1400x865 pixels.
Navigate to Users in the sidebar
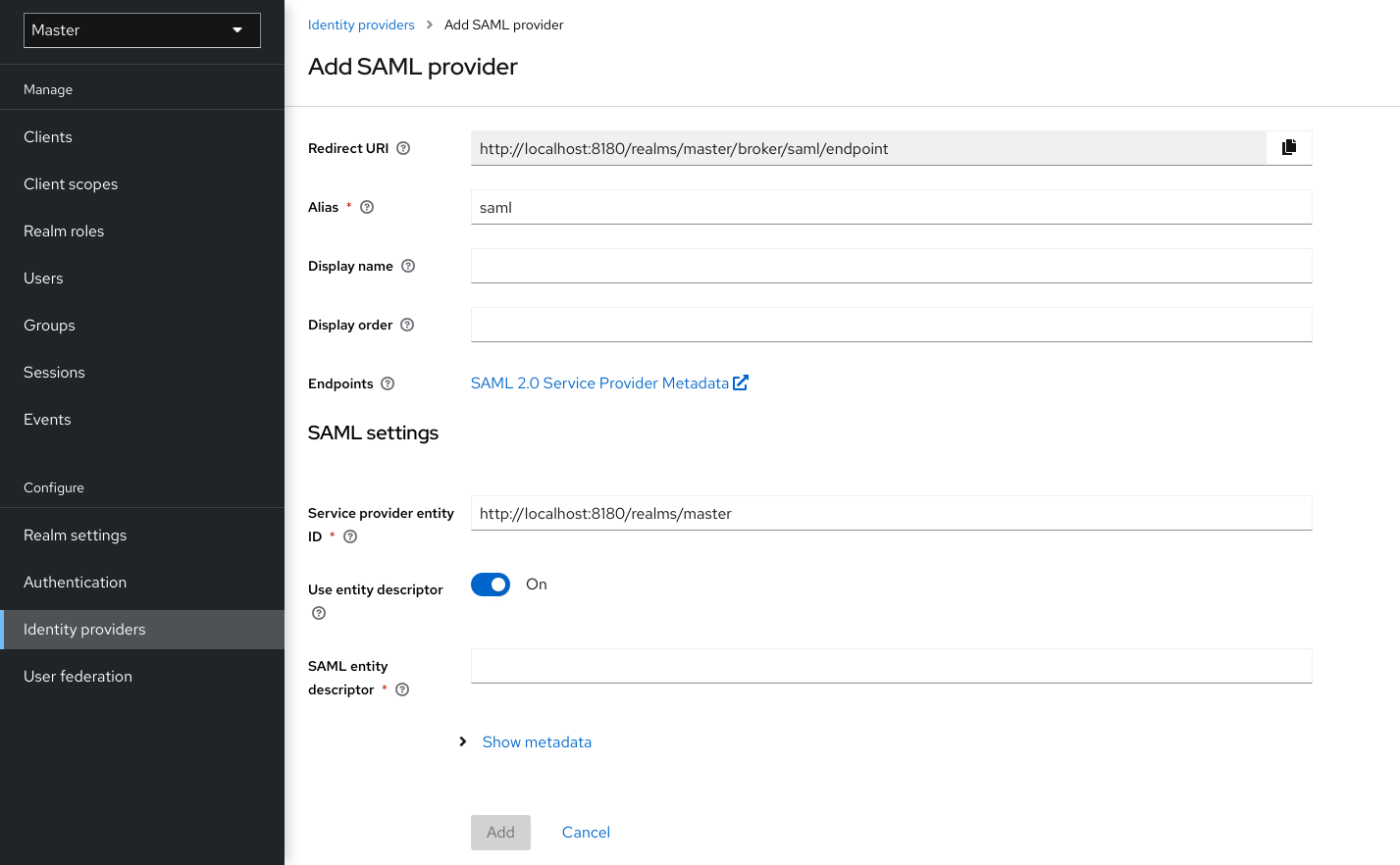click(x=43, y=278)
